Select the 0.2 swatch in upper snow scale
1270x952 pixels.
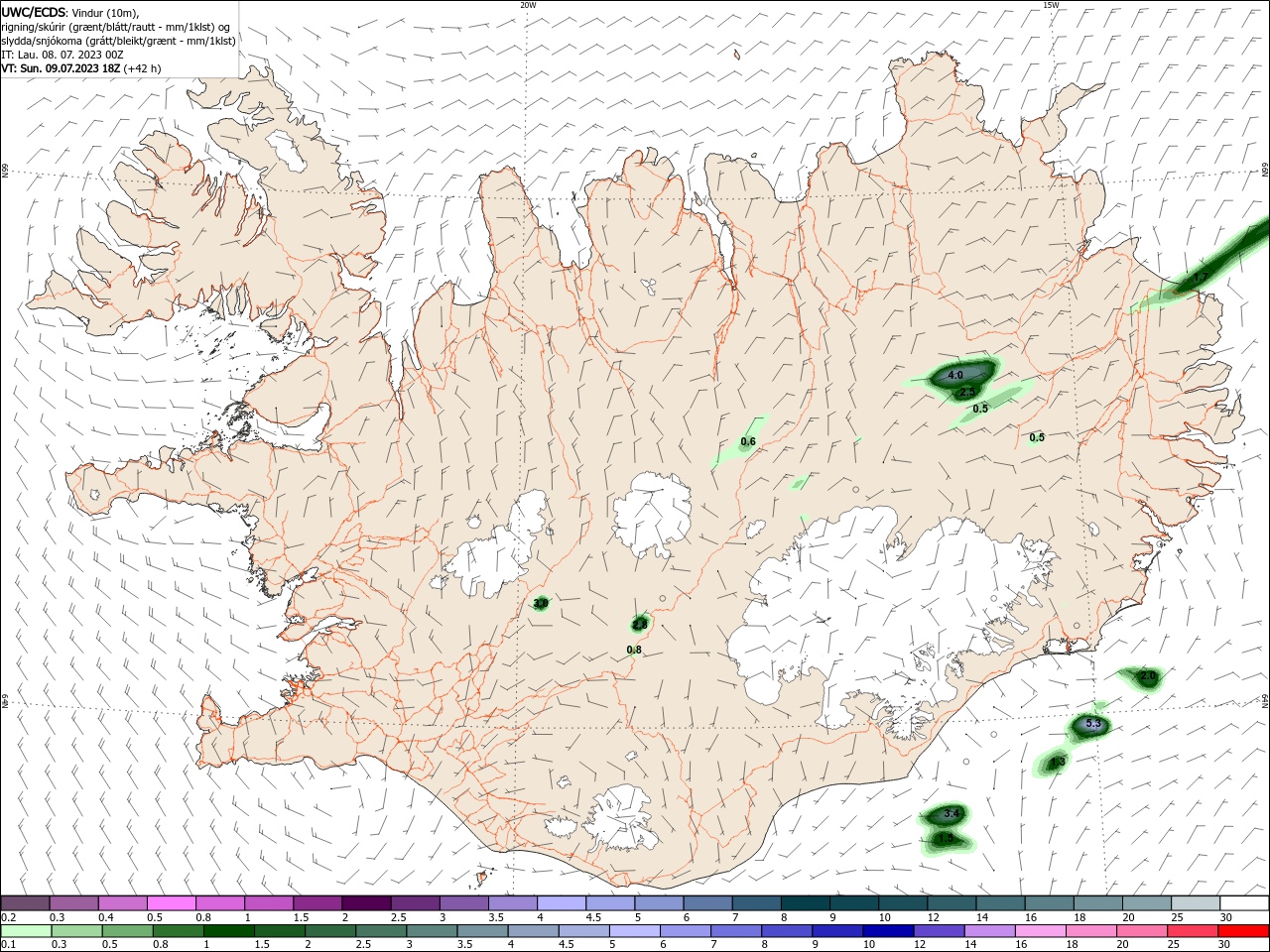(x=26, y=903)
